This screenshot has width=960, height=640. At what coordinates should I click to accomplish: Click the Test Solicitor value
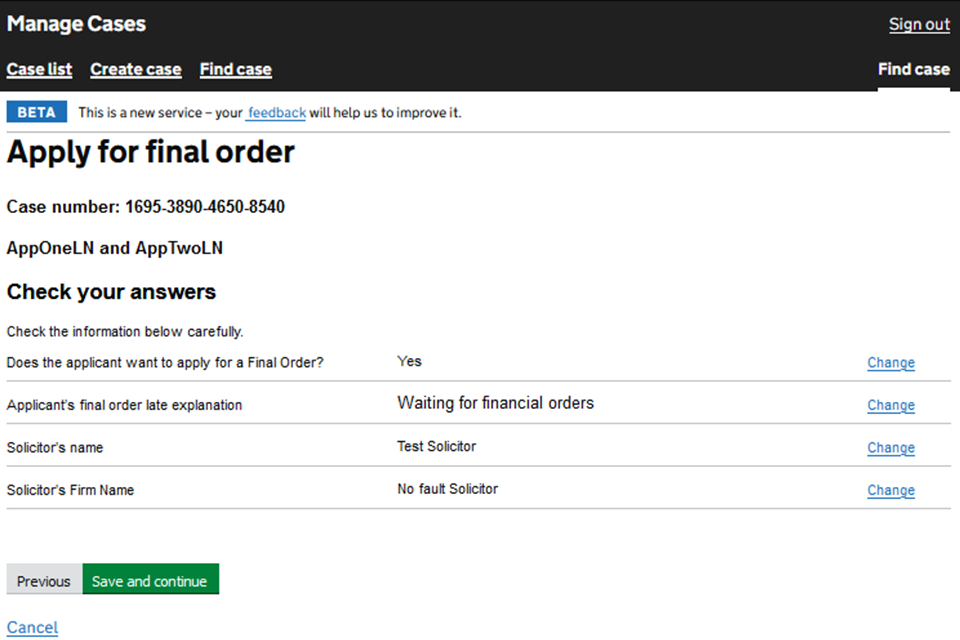coord(436,446)
